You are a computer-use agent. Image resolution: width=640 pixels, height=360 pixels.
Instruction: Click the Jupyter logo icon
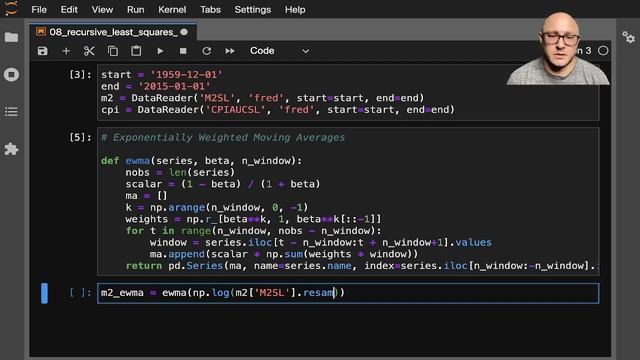tap(11, 8)
